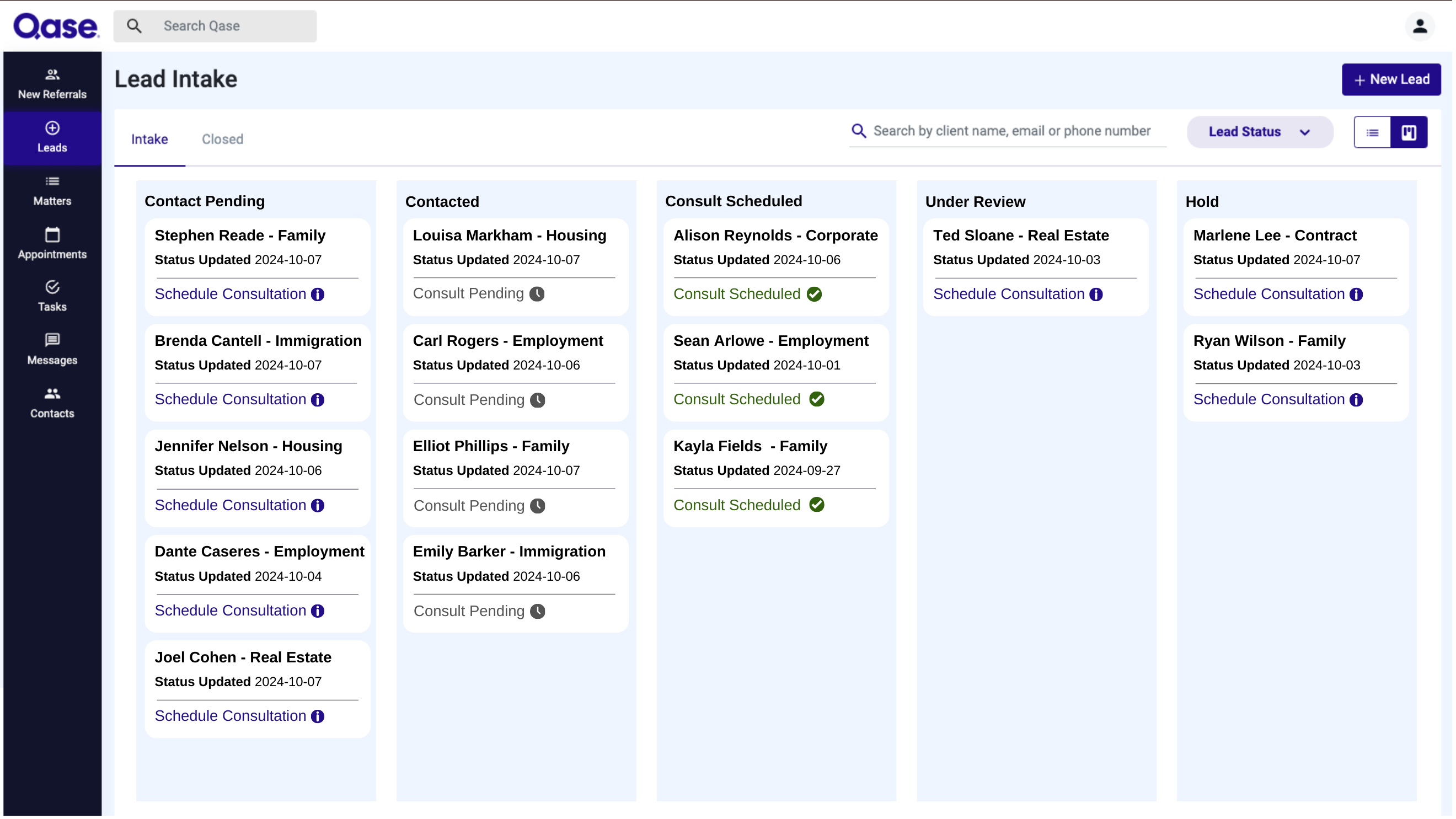
Task: Click green checkmark on Alison Reynolds card
Action: click(816, 295)
